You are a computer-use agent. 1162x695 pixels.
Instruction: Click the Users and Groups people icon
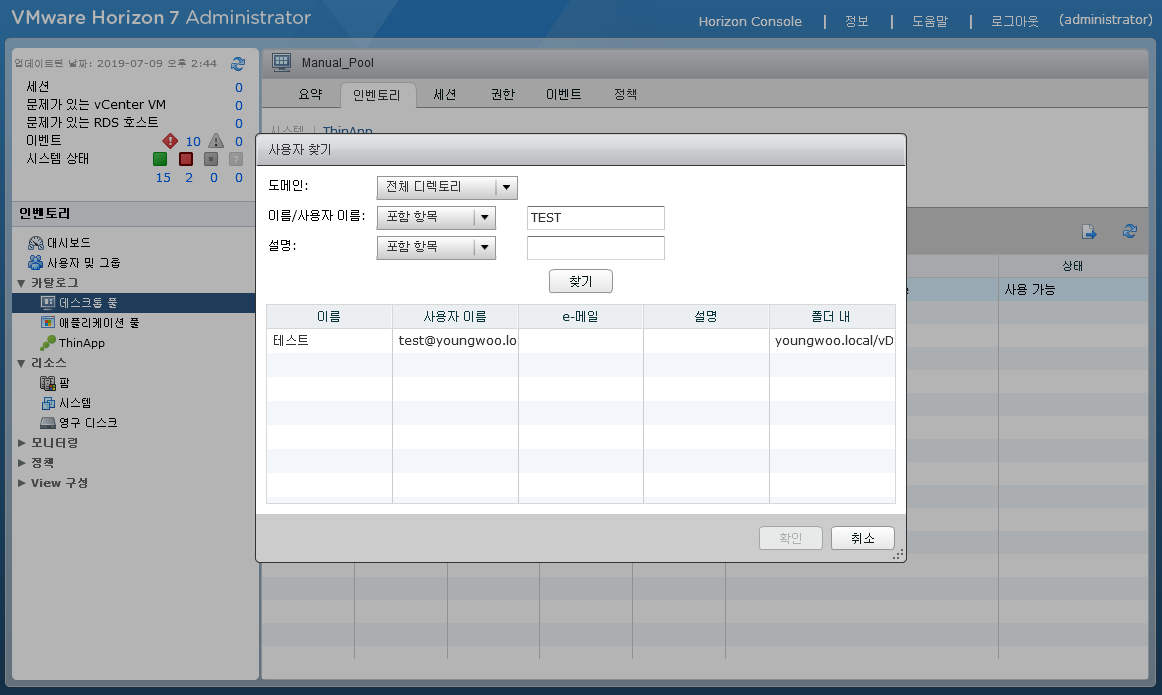(x=36, y=263)
